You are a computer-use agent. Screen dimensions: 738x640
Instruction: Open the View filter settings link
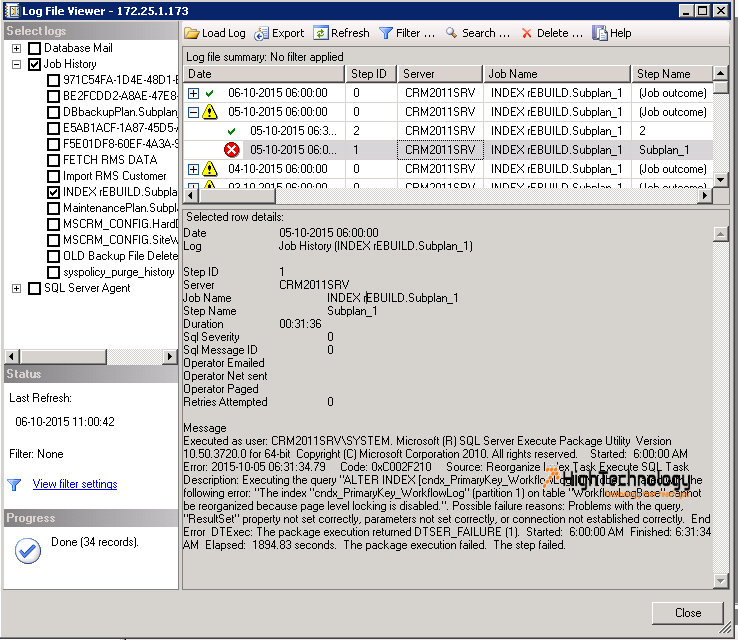tap(75, 484)
